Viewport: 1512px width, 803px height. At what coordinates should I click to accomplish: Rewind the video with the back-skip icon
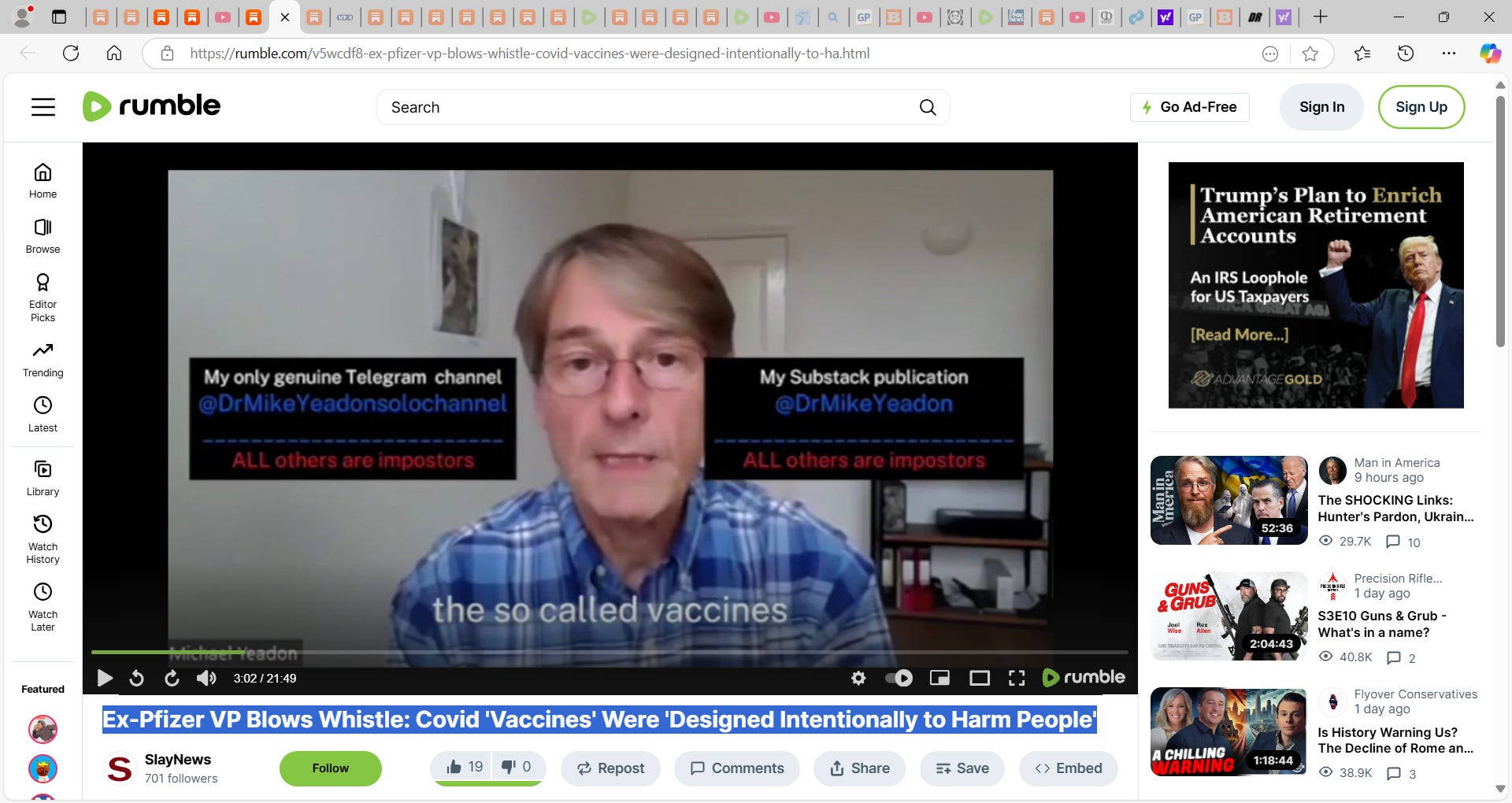pyautogui.click(x=136, y=678)
